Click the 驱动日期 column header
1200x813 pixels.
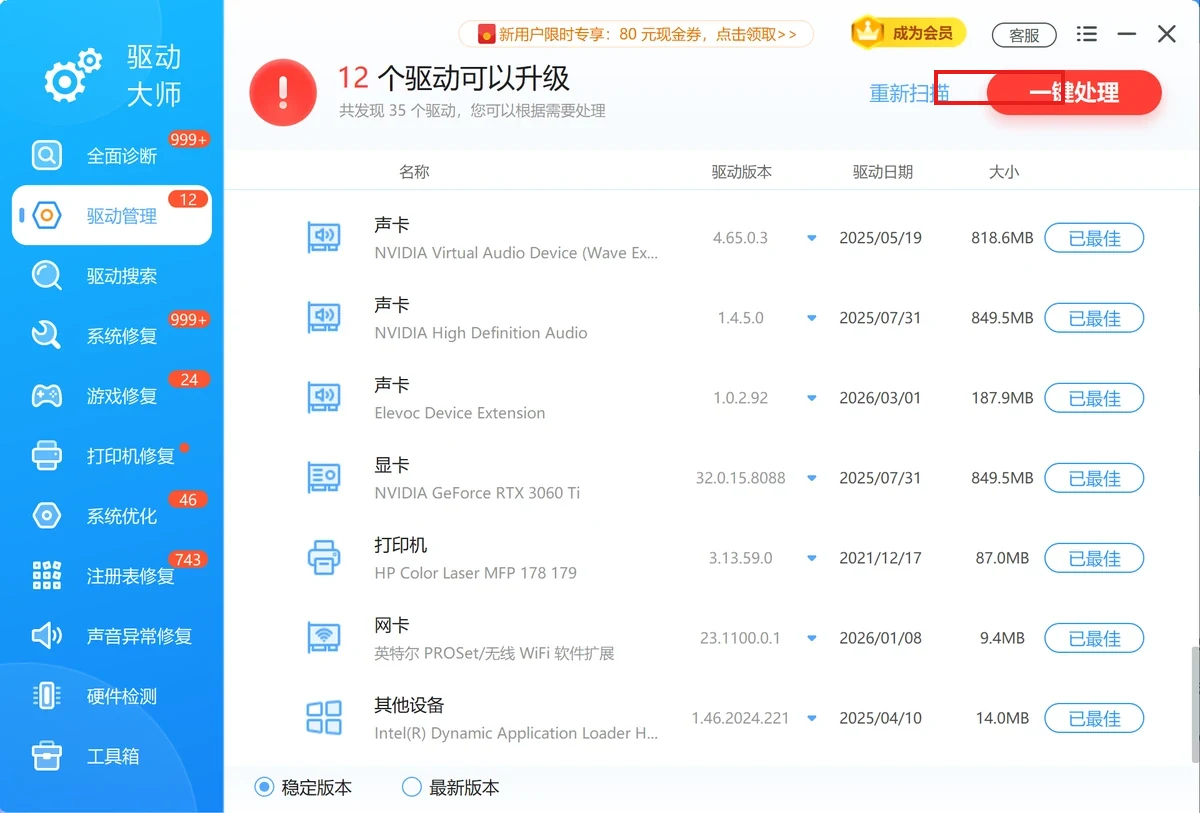[883, 171]
